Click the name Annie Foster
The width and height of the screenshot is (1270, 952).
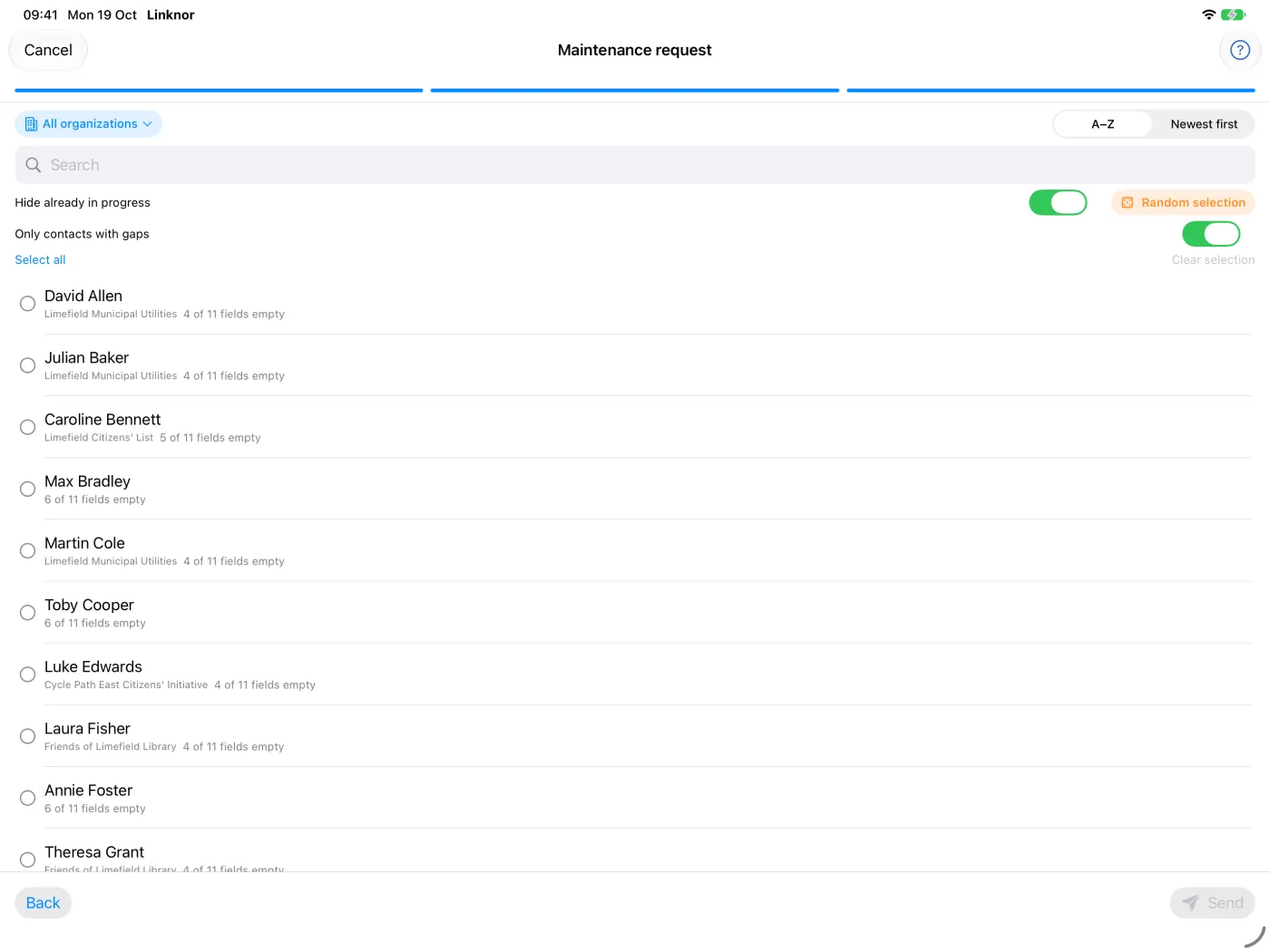pyautogui.click(x=88, y=791)
